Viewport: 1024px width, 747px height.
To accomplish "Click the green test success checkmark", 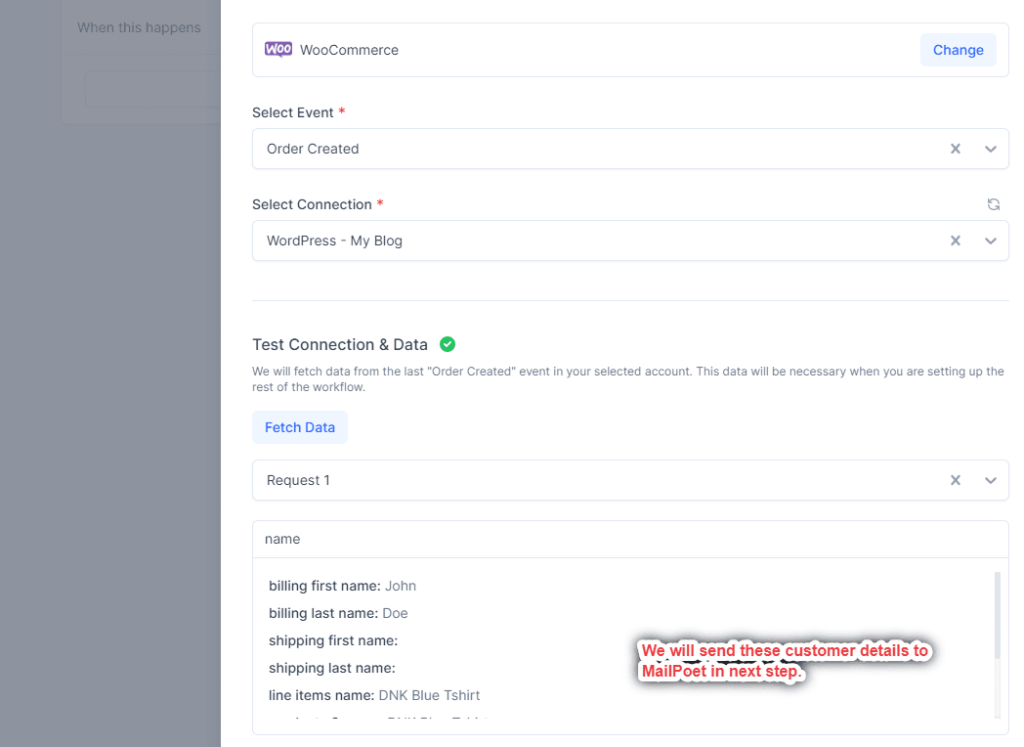I will pos(447,344).
